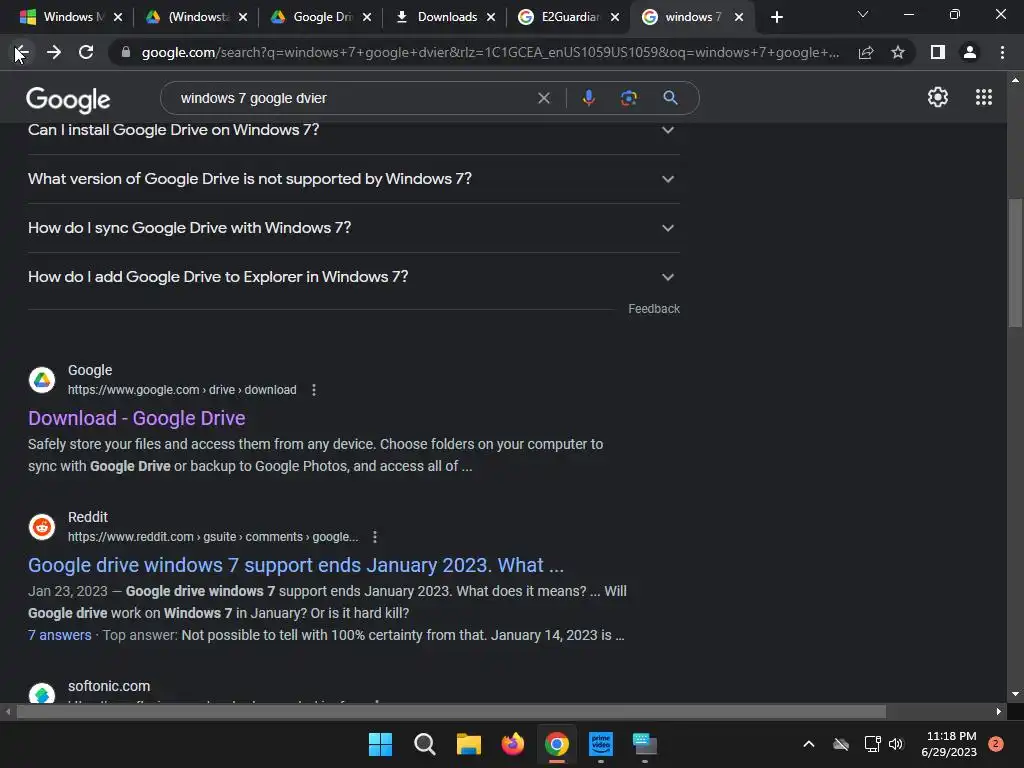Close the E2Guardian tab

[x=615, y=17]
